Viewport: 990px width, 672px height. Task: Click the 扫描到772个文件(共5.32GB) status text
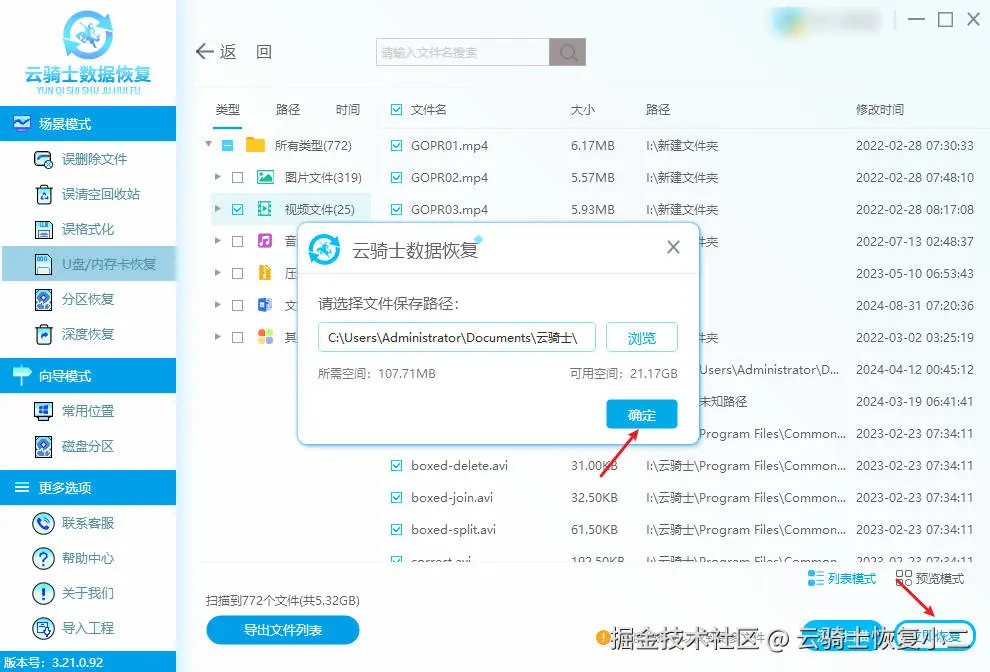click(x=283, y=601)
